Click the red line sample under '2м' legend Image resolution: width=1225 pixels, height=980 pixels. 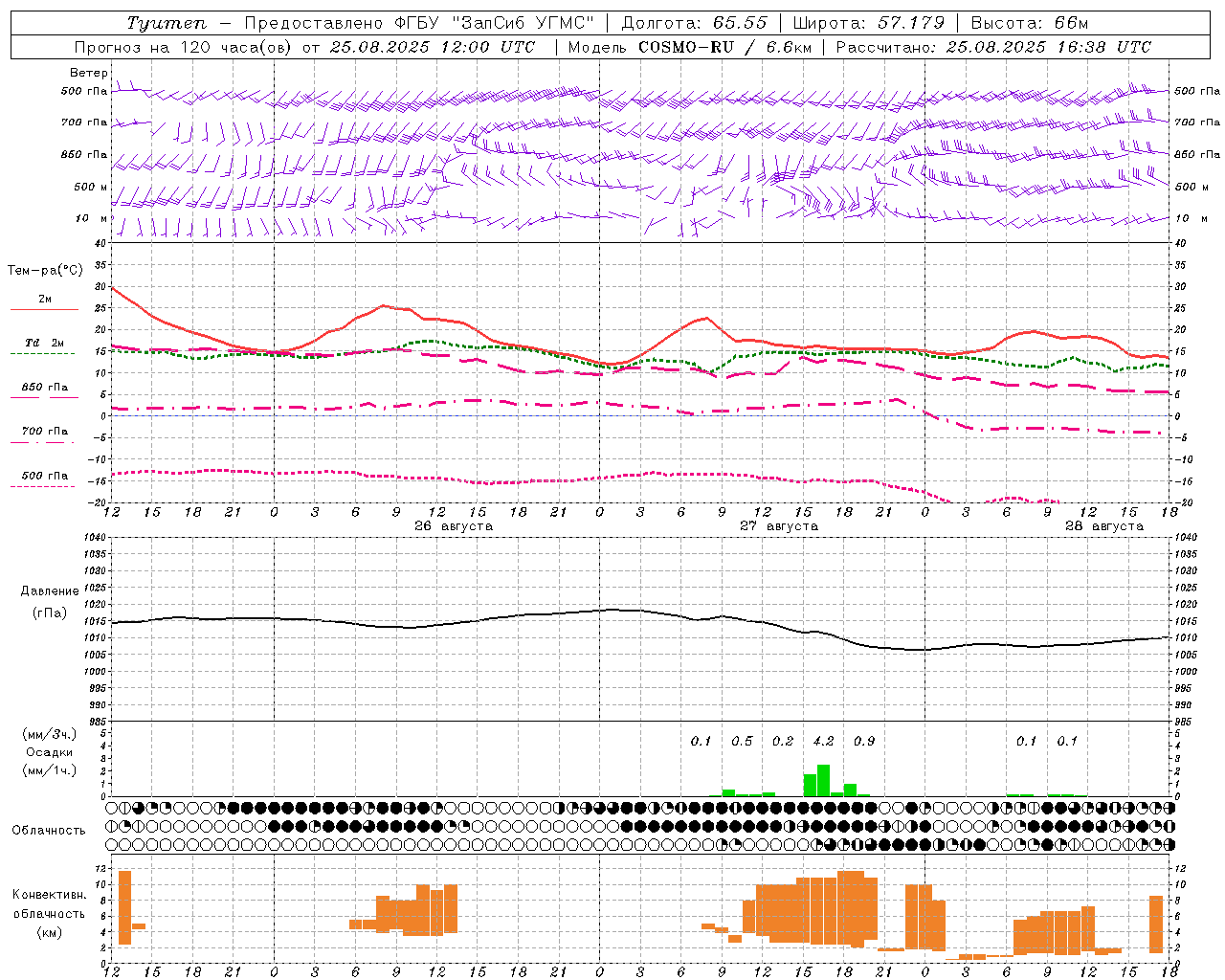point(44,309)
